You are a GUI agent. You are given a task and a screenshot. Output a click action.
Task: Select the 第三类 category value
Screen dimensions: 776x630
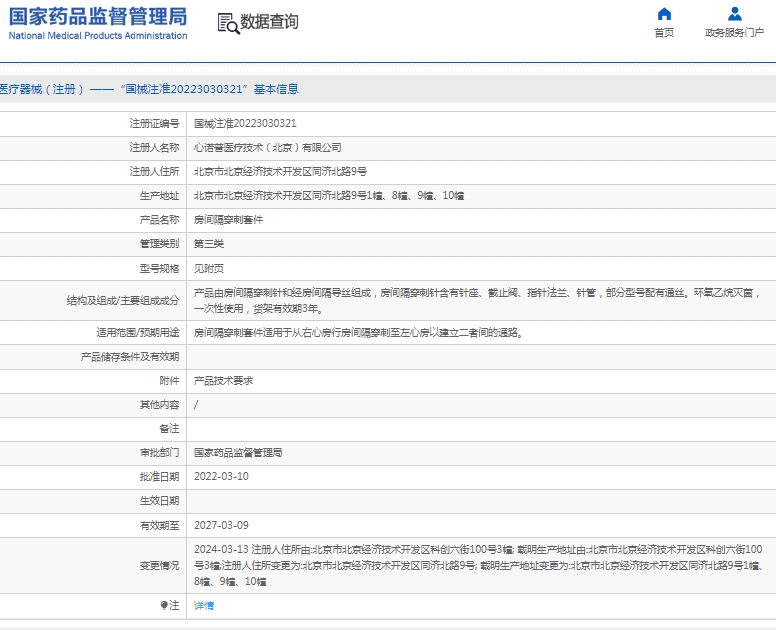tap(209, 243)
